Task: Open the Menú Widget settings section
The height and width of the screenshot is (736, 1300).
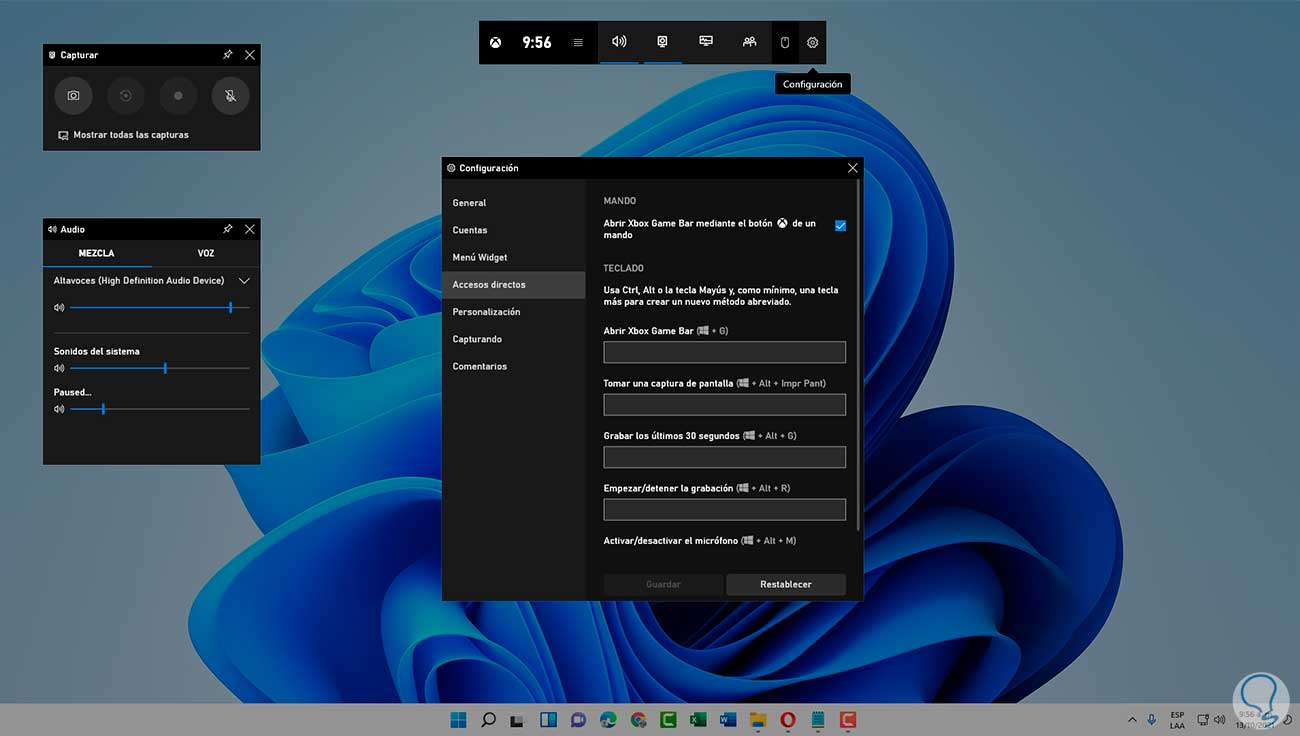Action: coord(514,257)
